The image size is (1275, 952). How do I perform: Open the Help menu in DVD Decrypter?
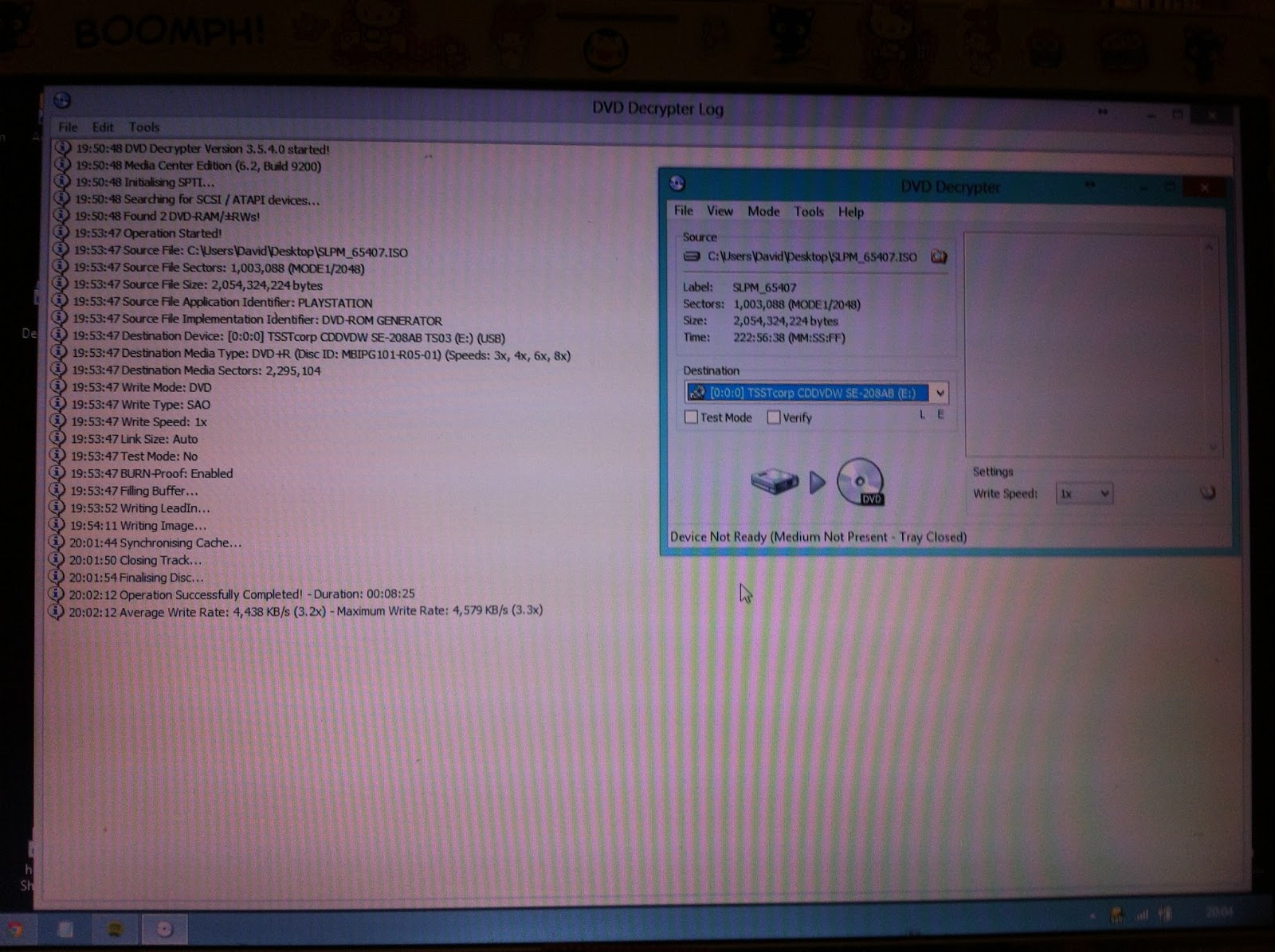[x=850, y=212]
